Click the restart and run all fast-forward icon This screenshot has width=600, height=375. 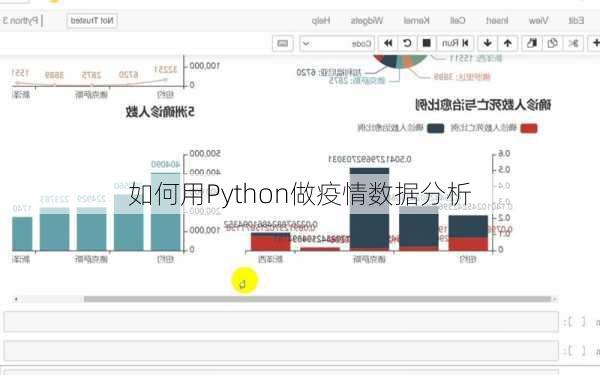388,43
